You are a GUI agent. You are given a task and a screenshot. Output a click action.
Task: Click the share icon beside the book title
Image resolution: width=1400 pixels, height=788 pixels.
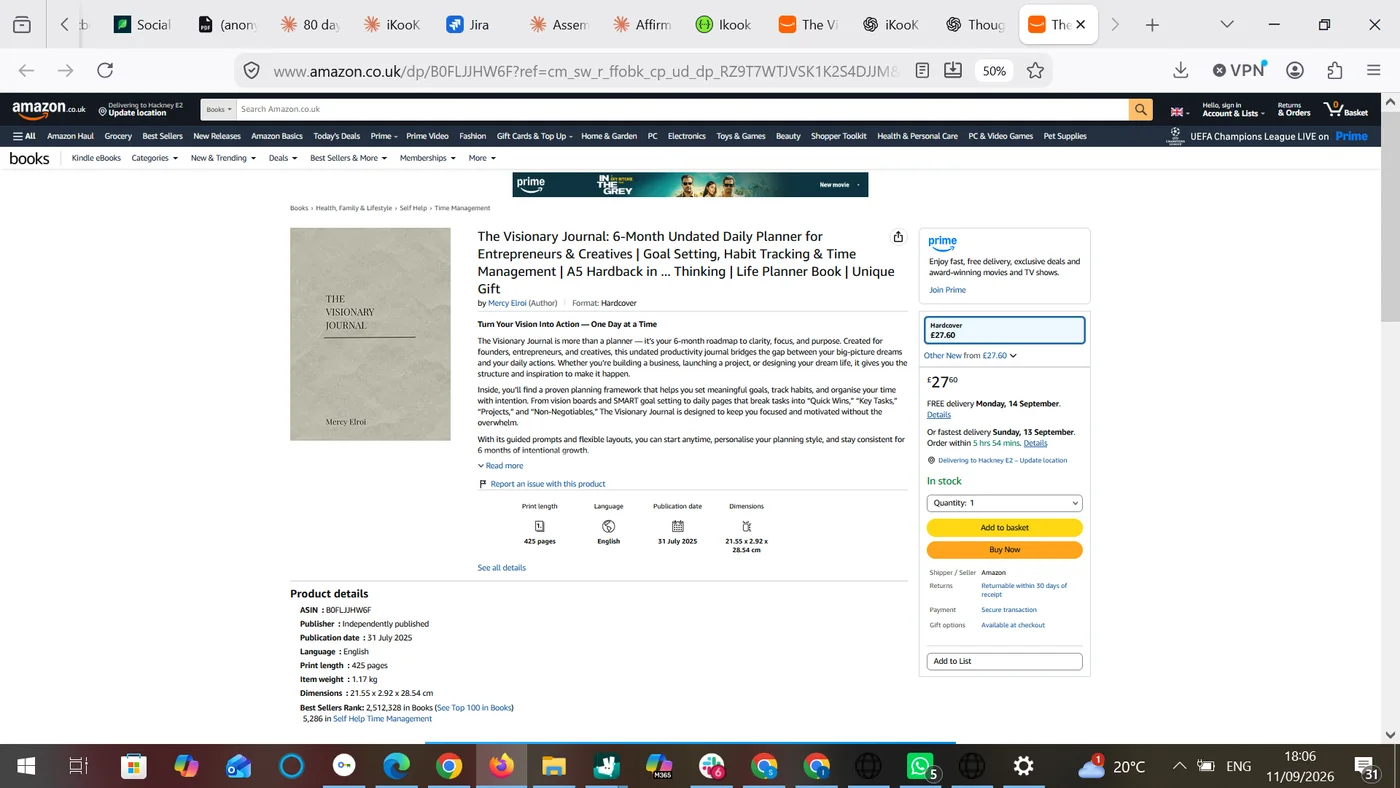point(898,237)
